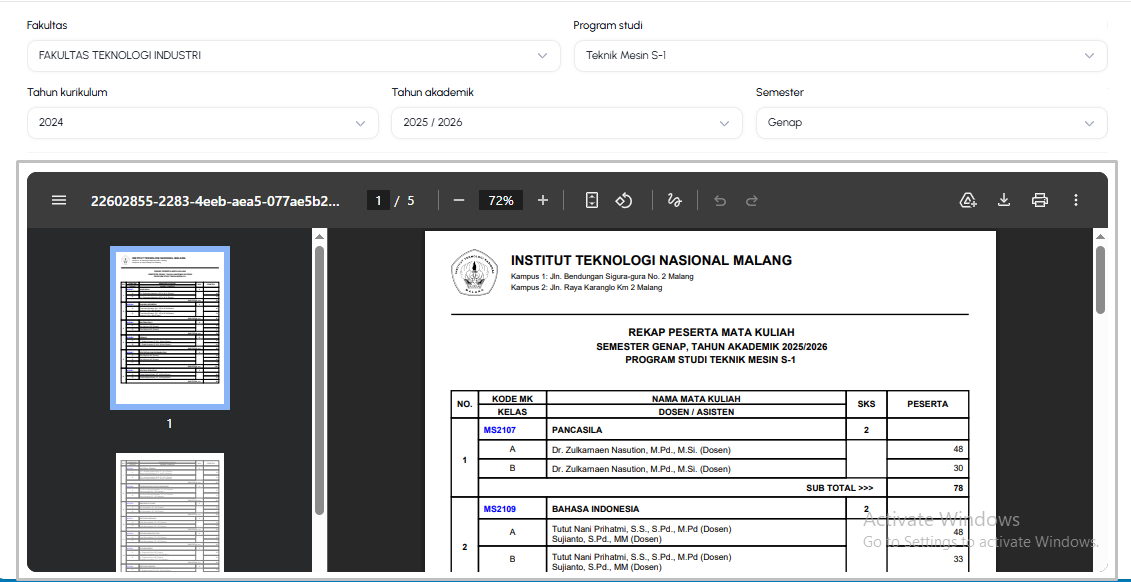Click the page number input field

pos(378,200)
